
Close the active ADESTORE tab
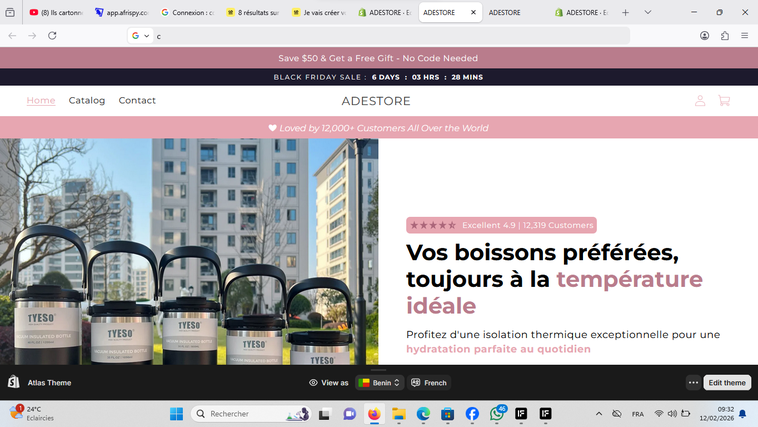coord(473,13)
